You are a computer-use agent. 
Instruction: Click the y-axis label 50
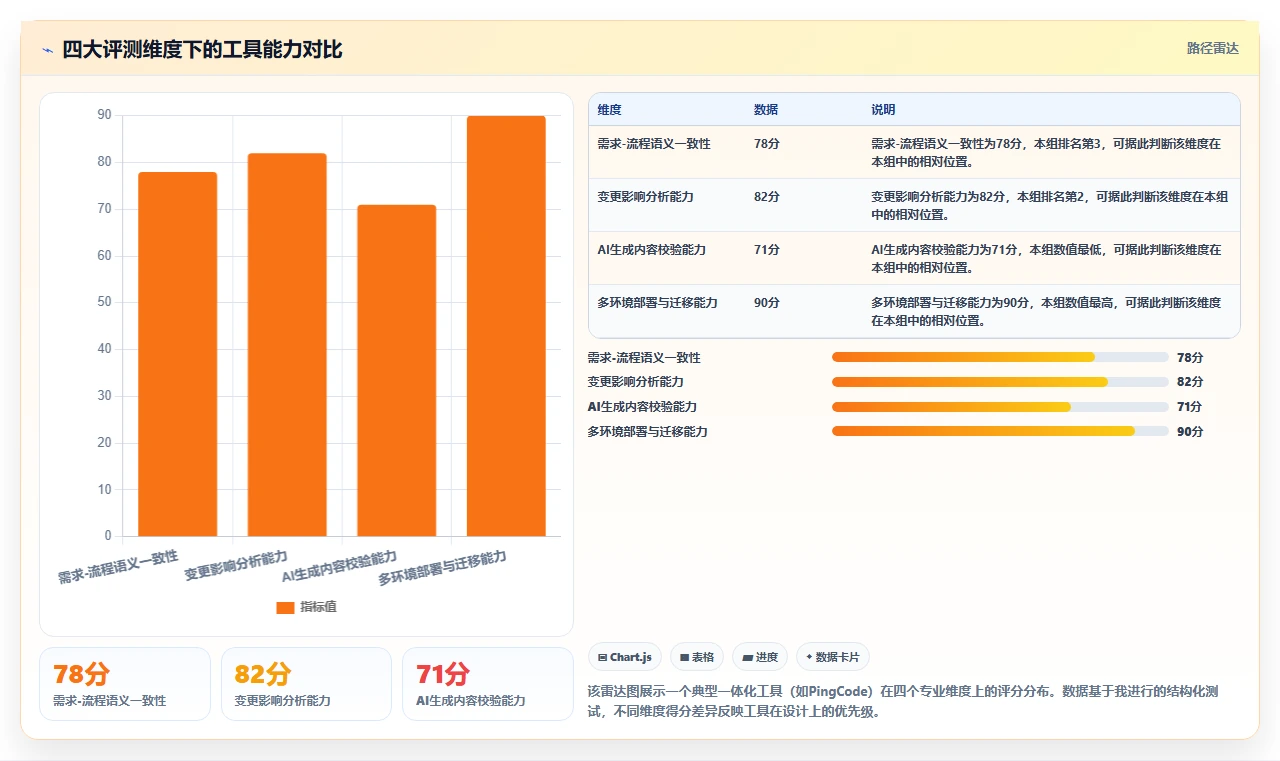104,302
